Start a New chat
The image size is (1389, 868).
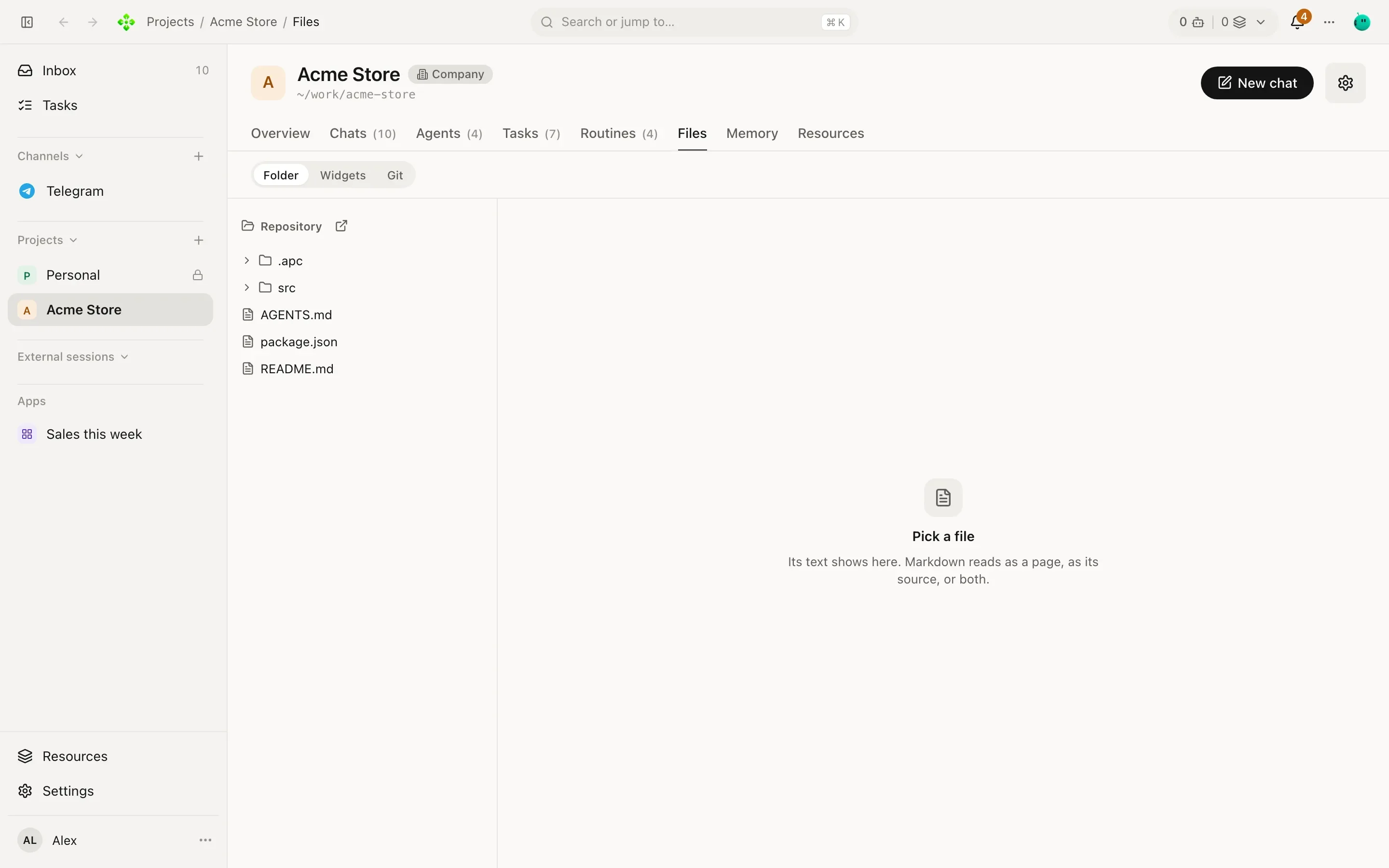coord(1257,82)
